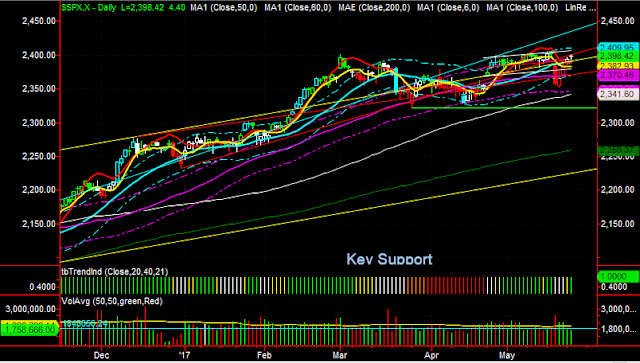The width and height of the screenshot is (640, 363).
Task: Click the Apr date axis label
Action: (431, 355)
